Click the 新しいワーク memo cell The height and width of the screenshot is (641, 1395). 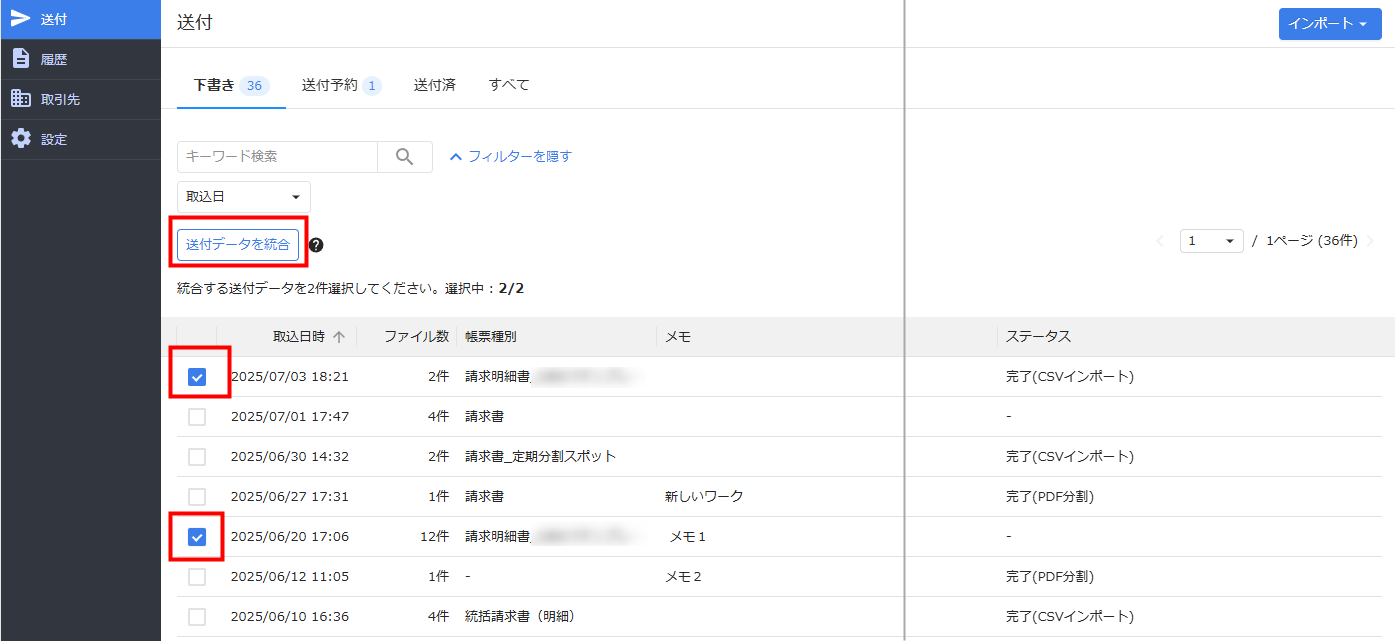point(704,497)
